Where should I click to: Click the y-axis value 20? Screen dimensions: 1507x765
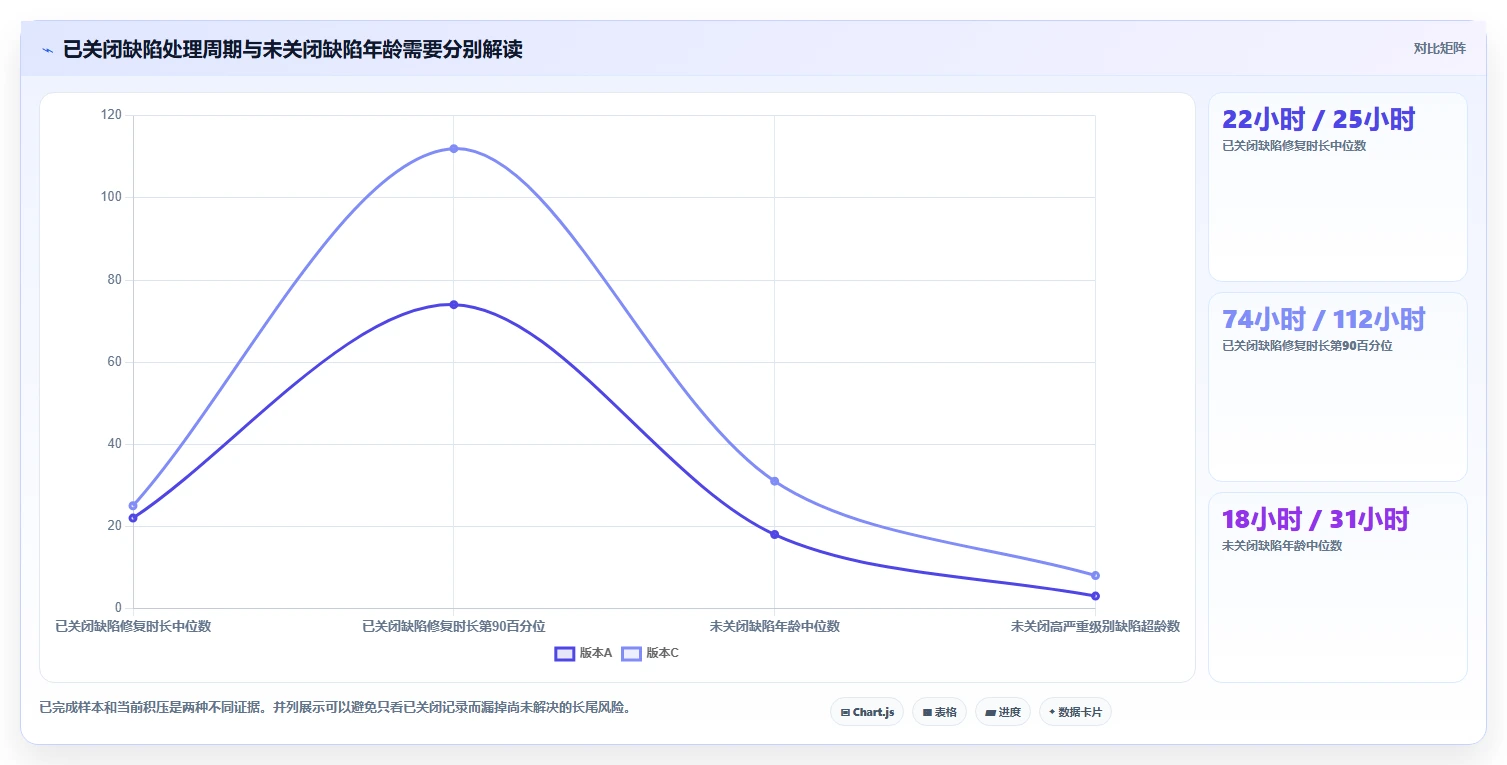pyautogui.click(x=114, y=526)
